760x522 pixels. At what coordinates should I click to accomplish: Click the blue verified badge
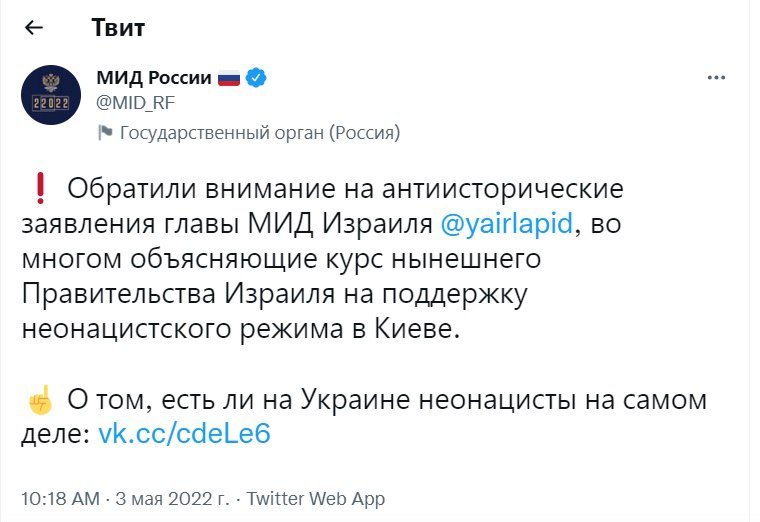pos(256,78)
